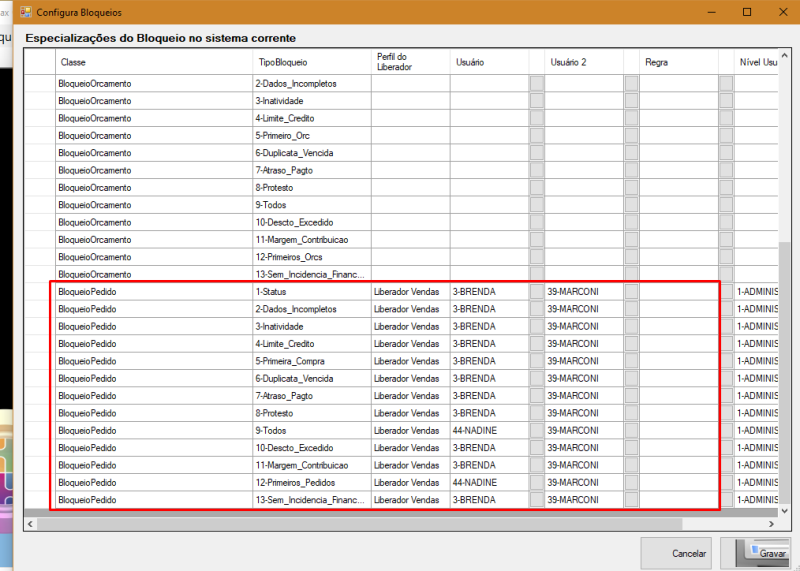Open Usuário 2 lookup button for BloqueioPedido 1-Status

[x=632, y=292]
